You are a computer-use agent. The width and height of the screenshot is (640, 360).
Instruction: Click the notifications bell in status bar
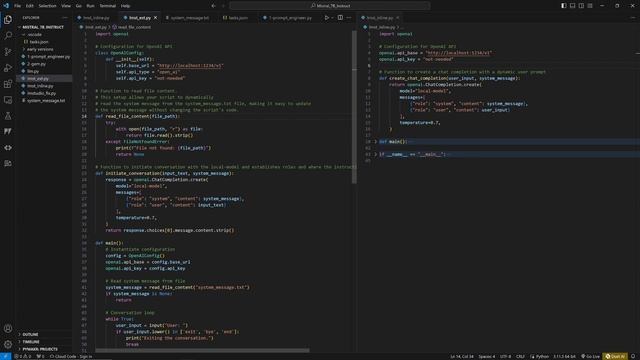pyautogui.click(x=633, y=356)
